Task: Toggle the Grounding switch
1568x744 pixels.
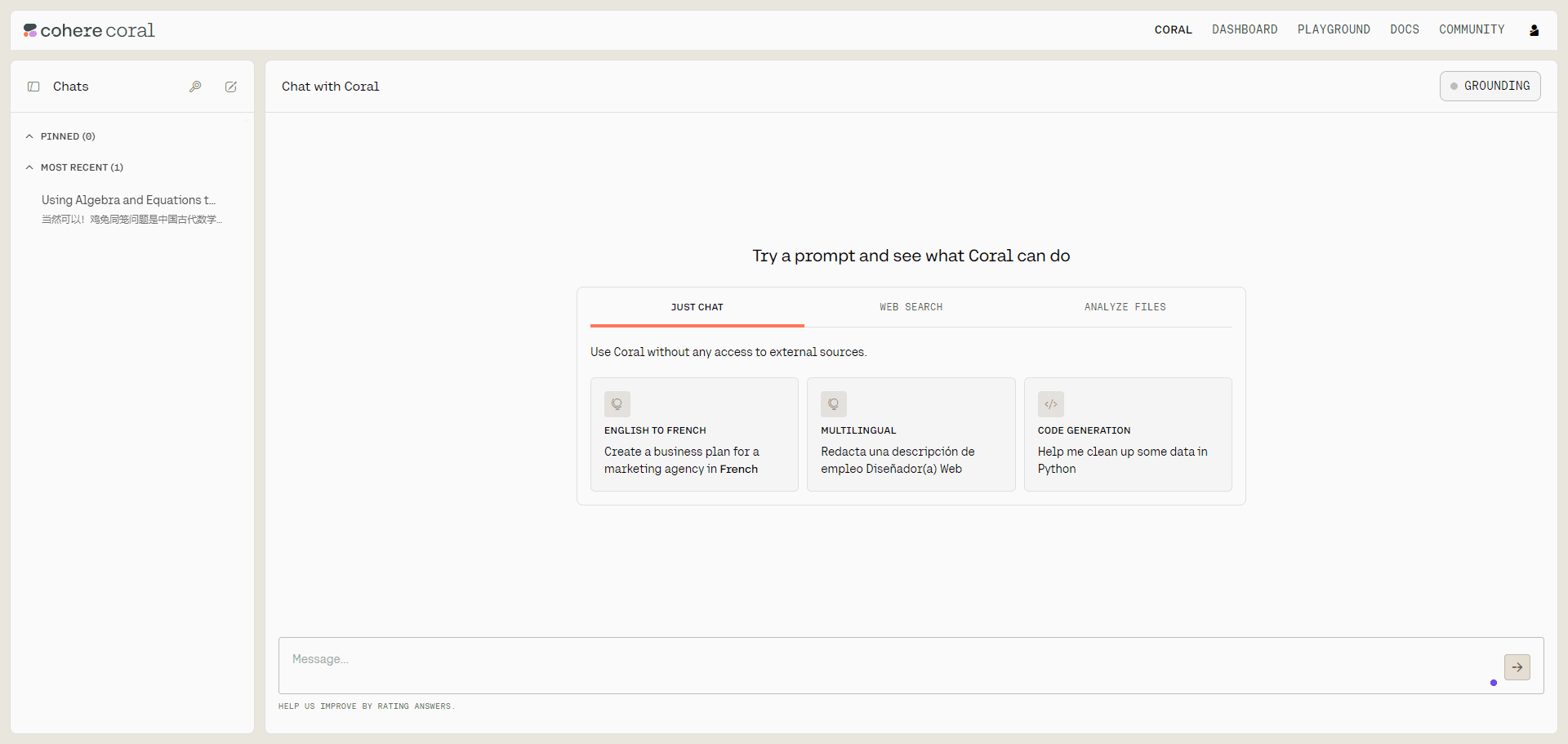Action: 1490,86
